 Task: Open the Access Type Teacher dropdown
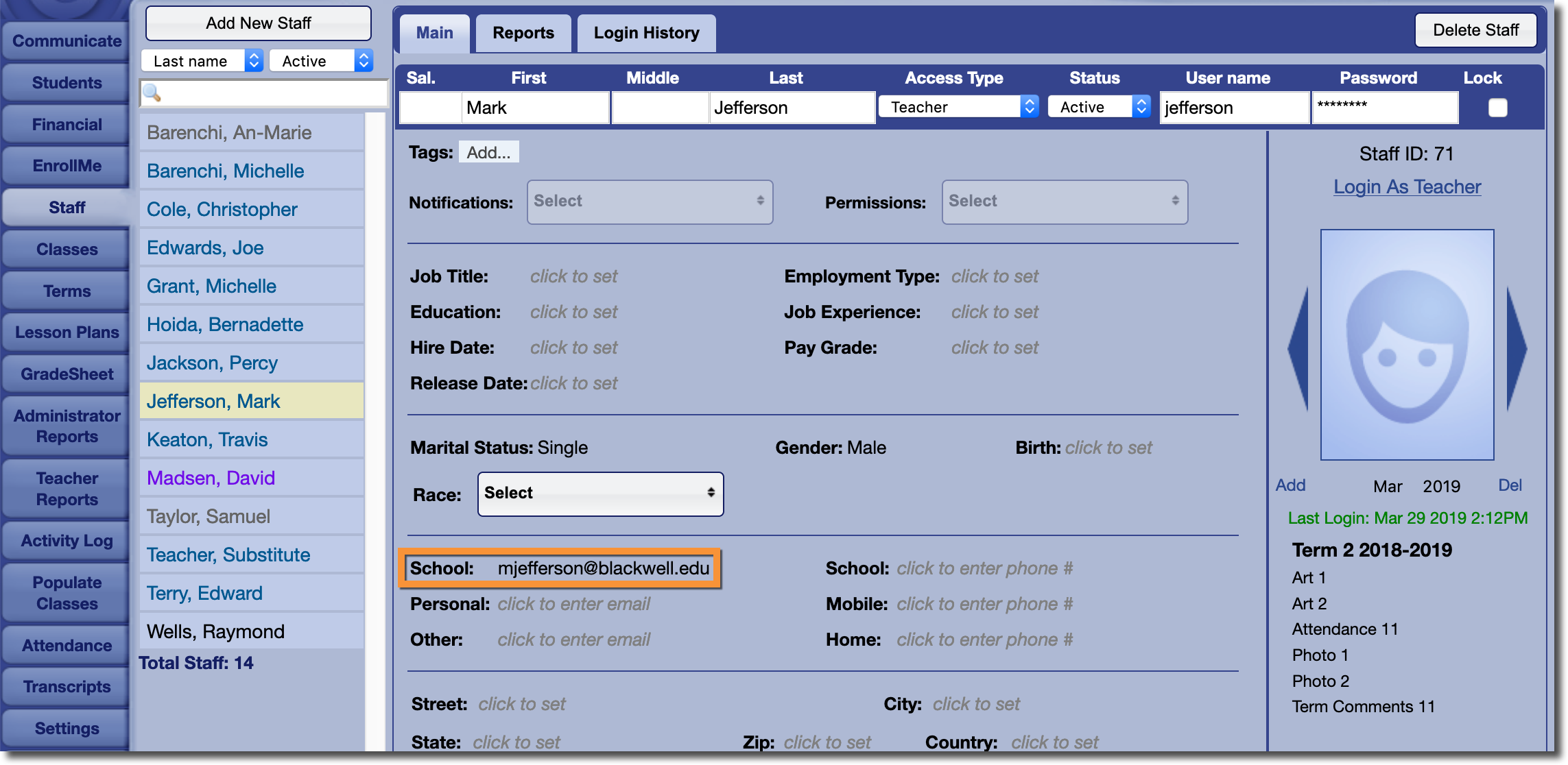958,107
